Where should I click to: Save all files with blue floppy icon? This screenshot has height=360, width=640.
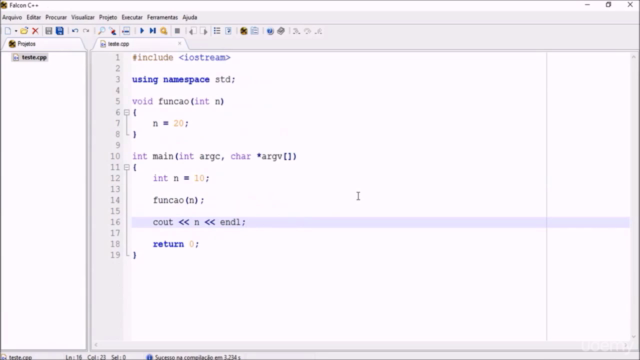coord(60,31)
